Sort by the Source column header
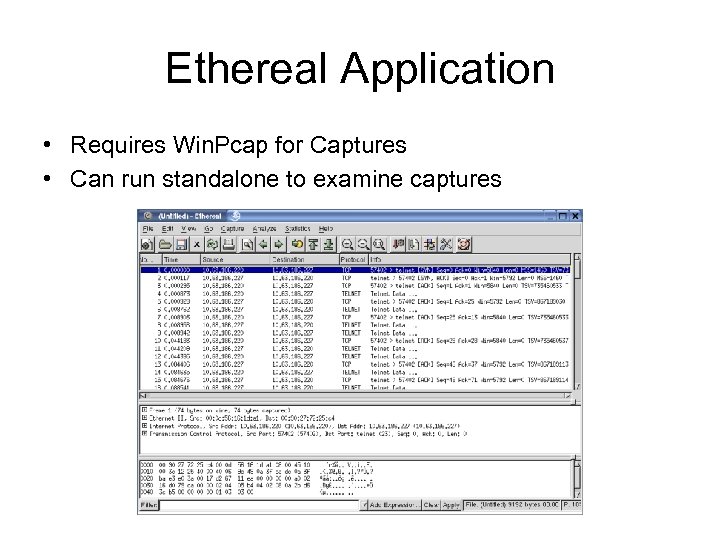The image size is (720, 540). coord(235,259)
